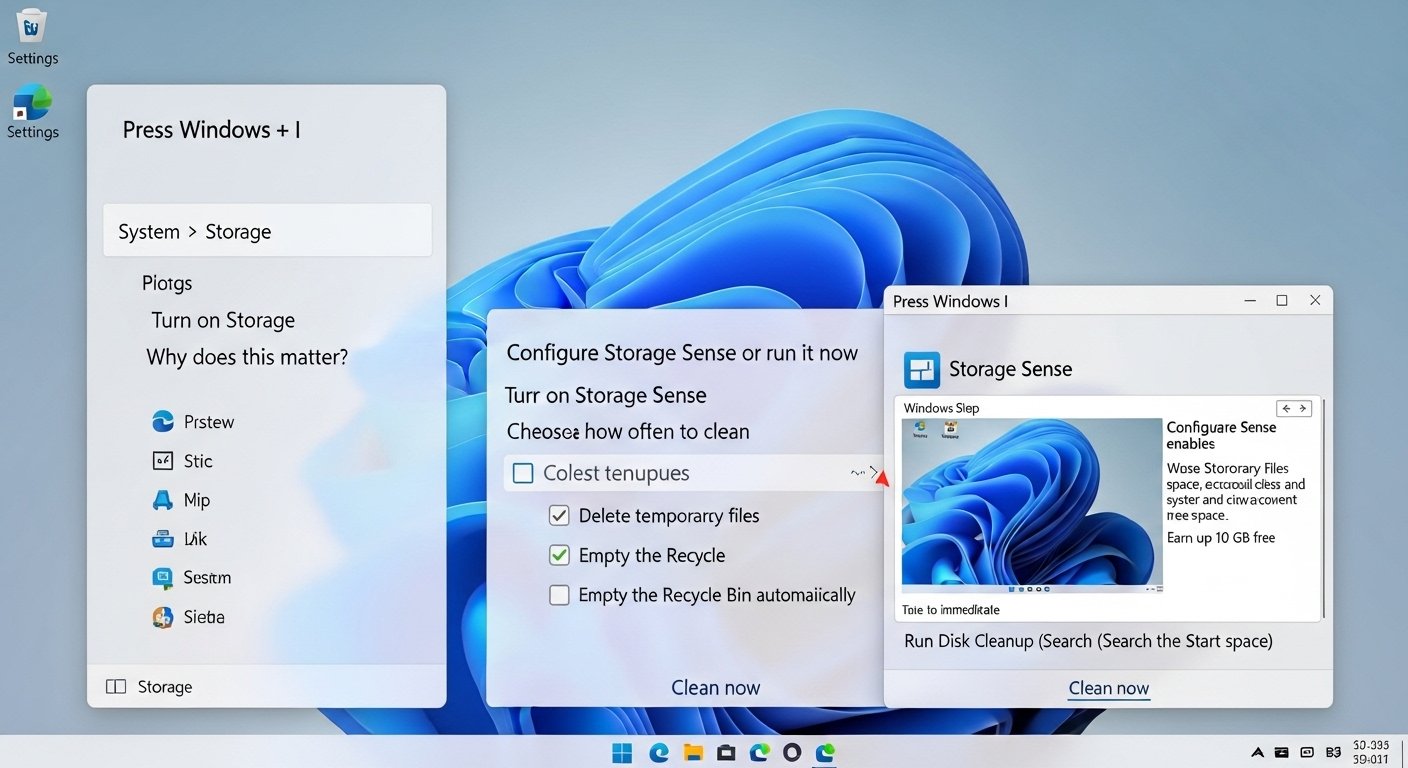Click the Edge icon beside Prstew
This screenshot has width=1408, height=768.
coord(163,422)
